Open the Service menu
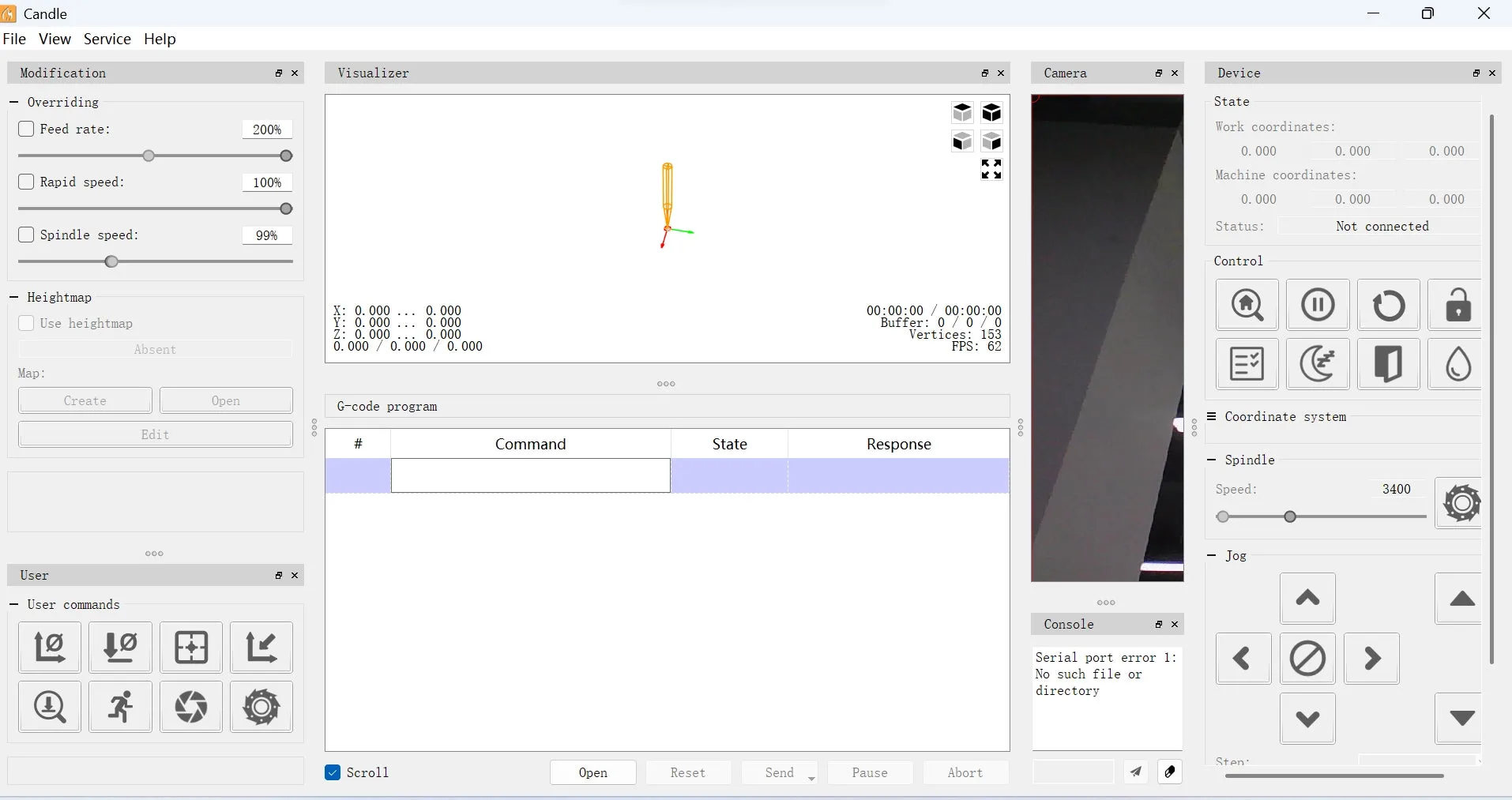Image resolution: width=1512 pixels, height=800 pixels. click(107, 39)
